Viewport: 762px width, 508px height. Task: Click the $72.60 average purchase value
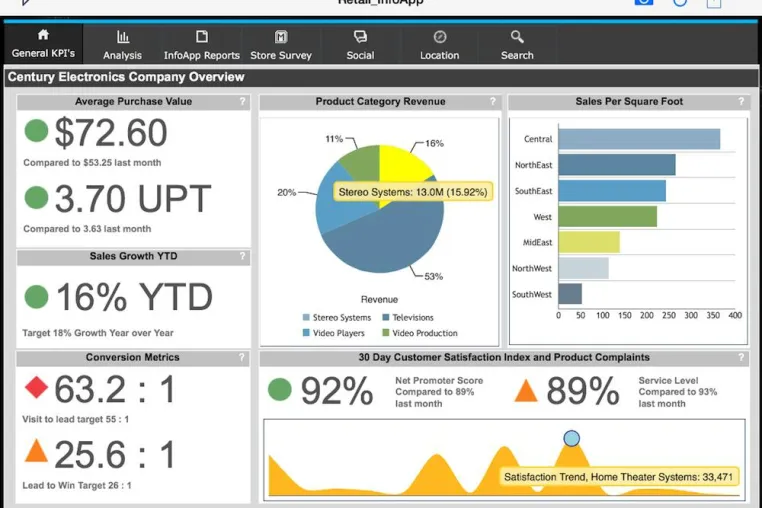tap(111, 133)
